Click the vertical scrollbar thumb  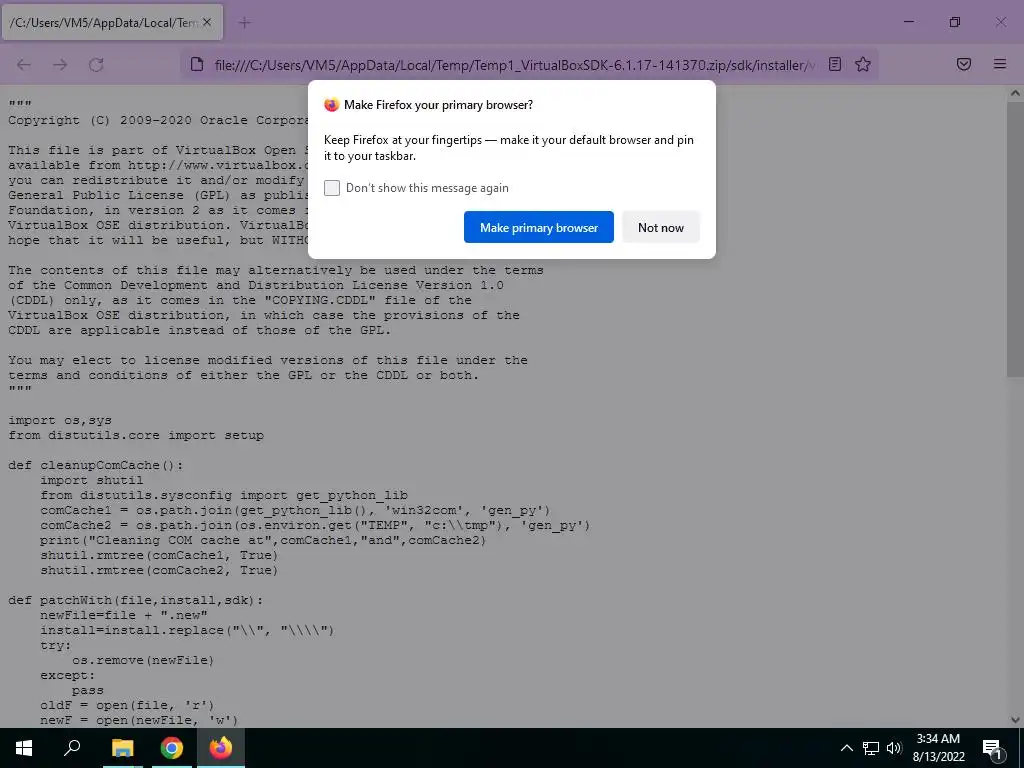coord(1015,240)
